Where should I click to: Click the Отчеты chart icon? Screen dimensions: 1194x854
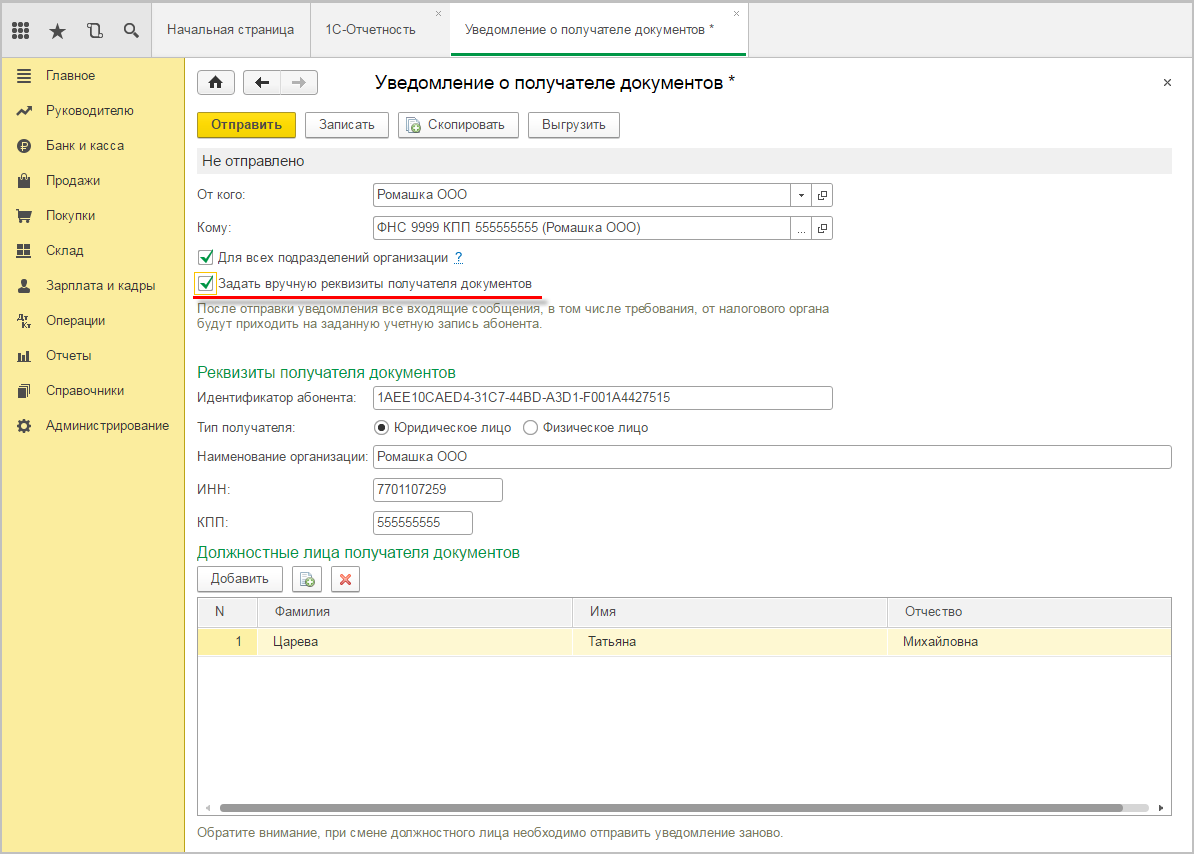[x=24, y=355]
